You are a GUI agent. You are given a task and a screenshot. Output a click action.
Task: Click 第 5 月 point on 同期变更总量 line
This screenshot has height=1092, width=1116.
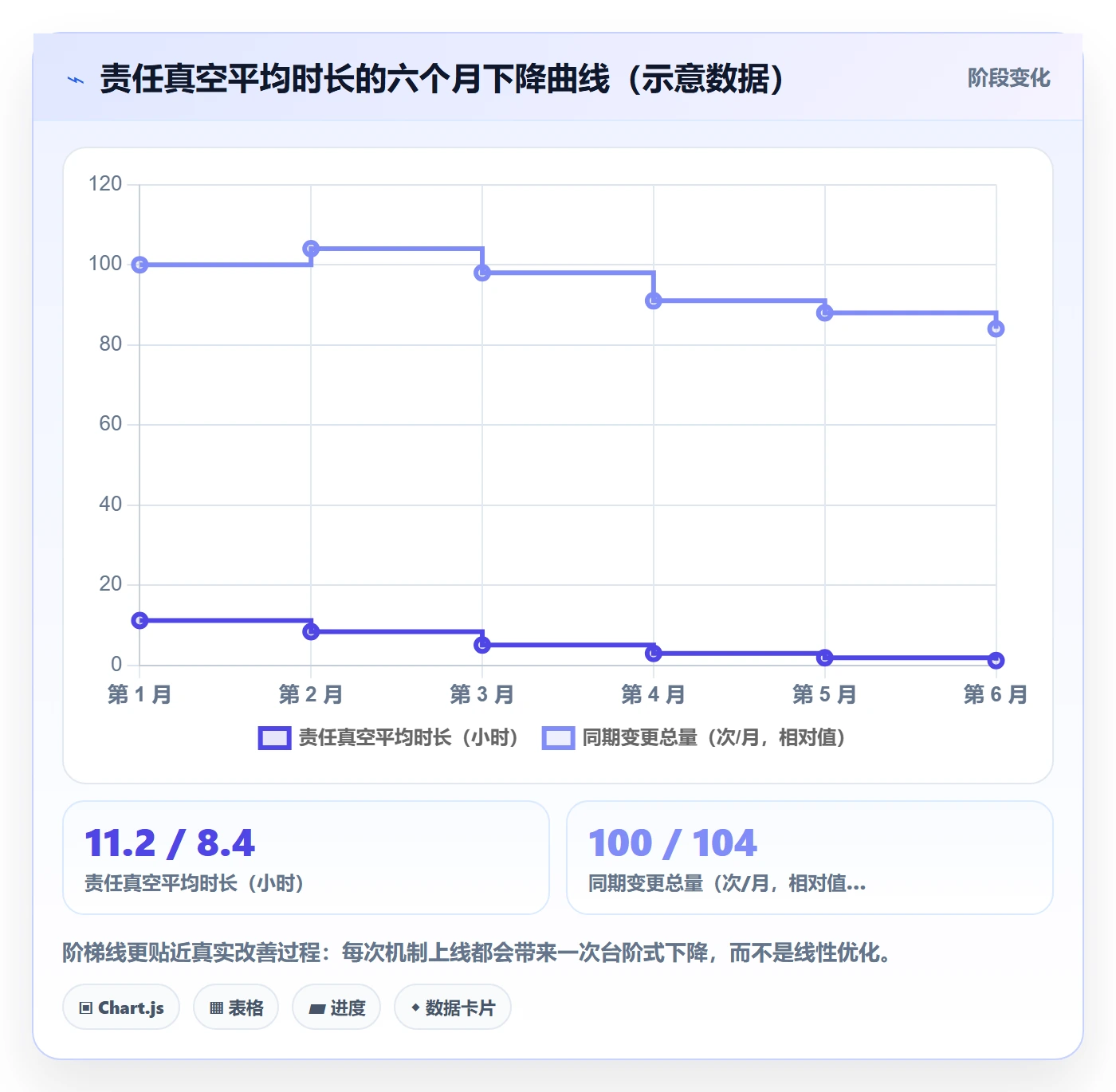pyautogui.click(x=825, y=312)
